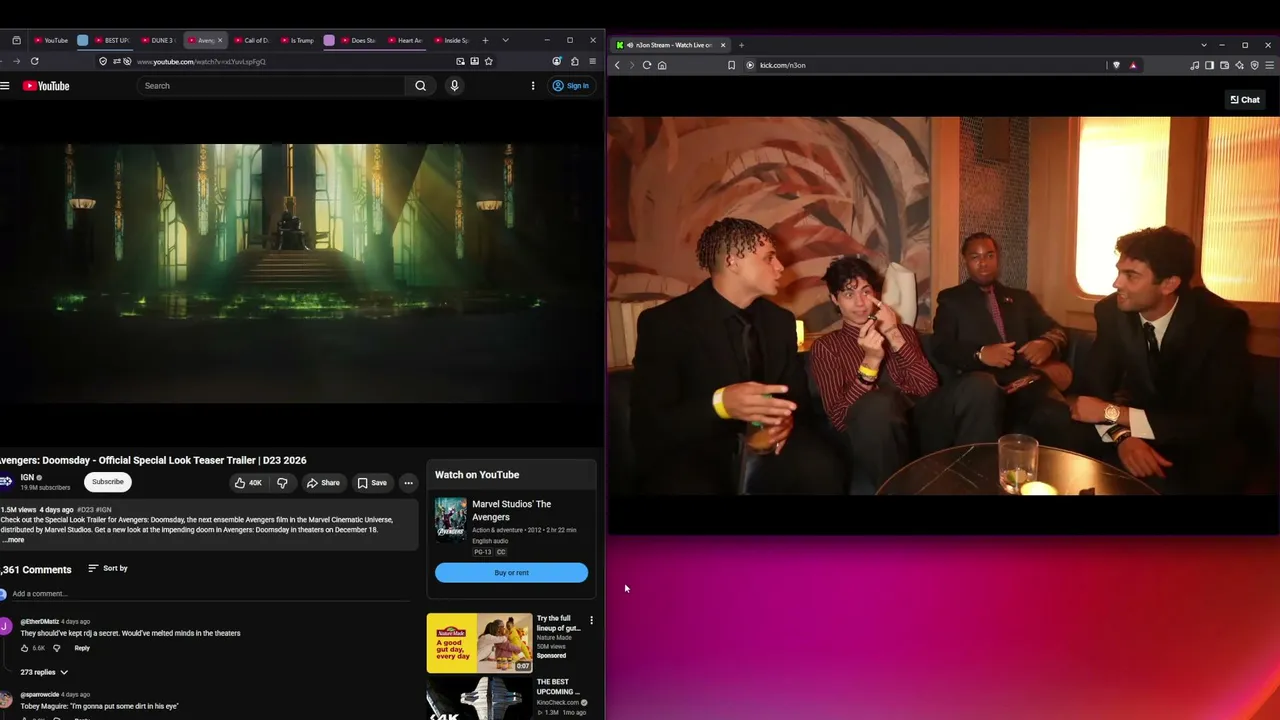This screenshot has height=720, width=1280.
Task: Open Firefox application menu in YouTube window
Action: click(x=592, y=61)
